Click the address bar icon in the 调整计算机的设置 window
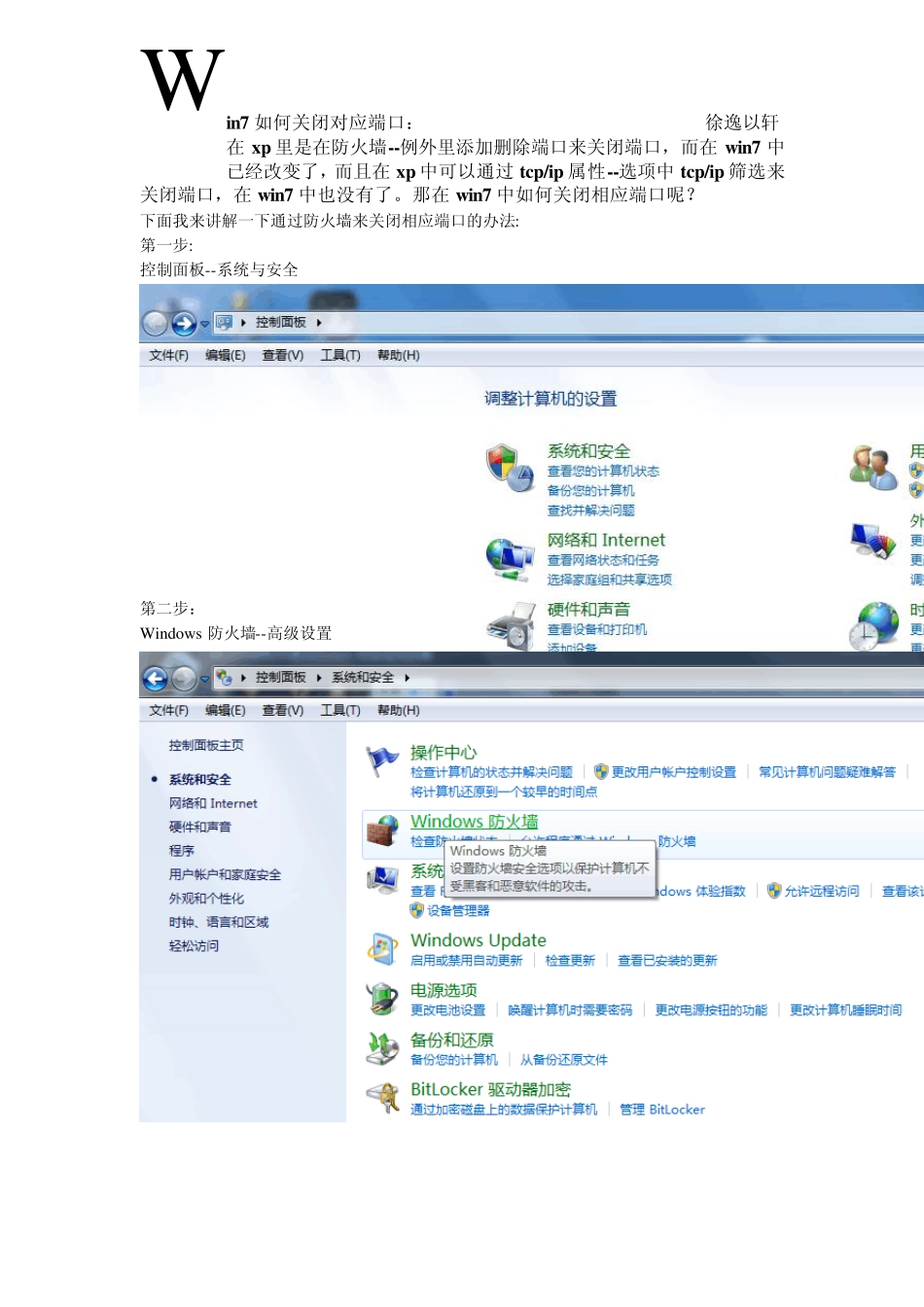 point(224,322)
